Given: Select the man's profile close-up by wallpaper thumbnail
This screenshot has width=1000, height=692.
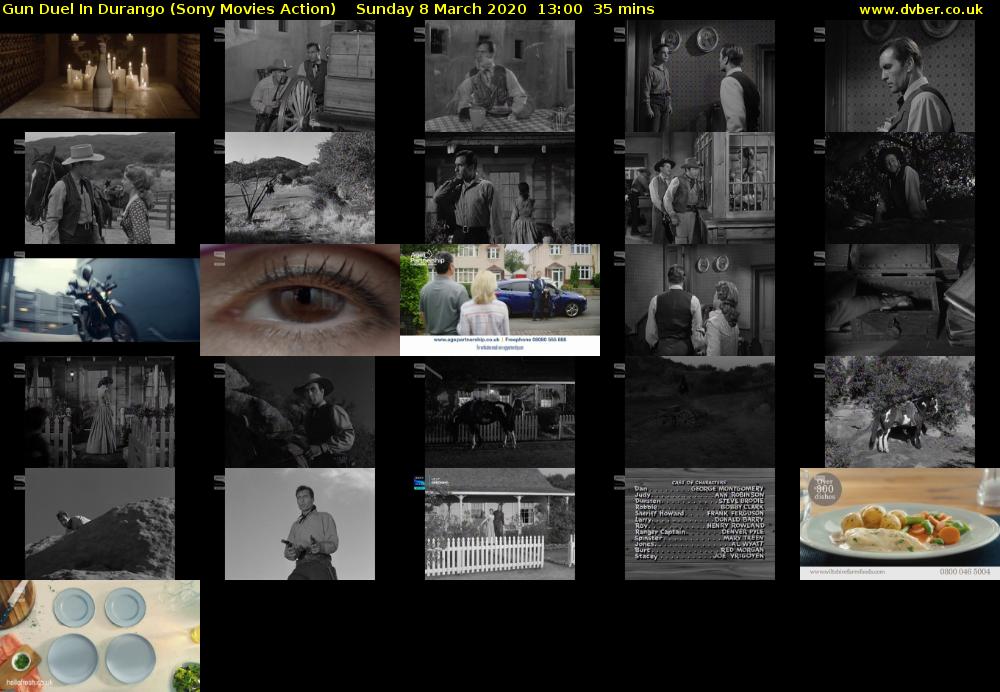Looking at the screenshot, I should tap(900, 76).
